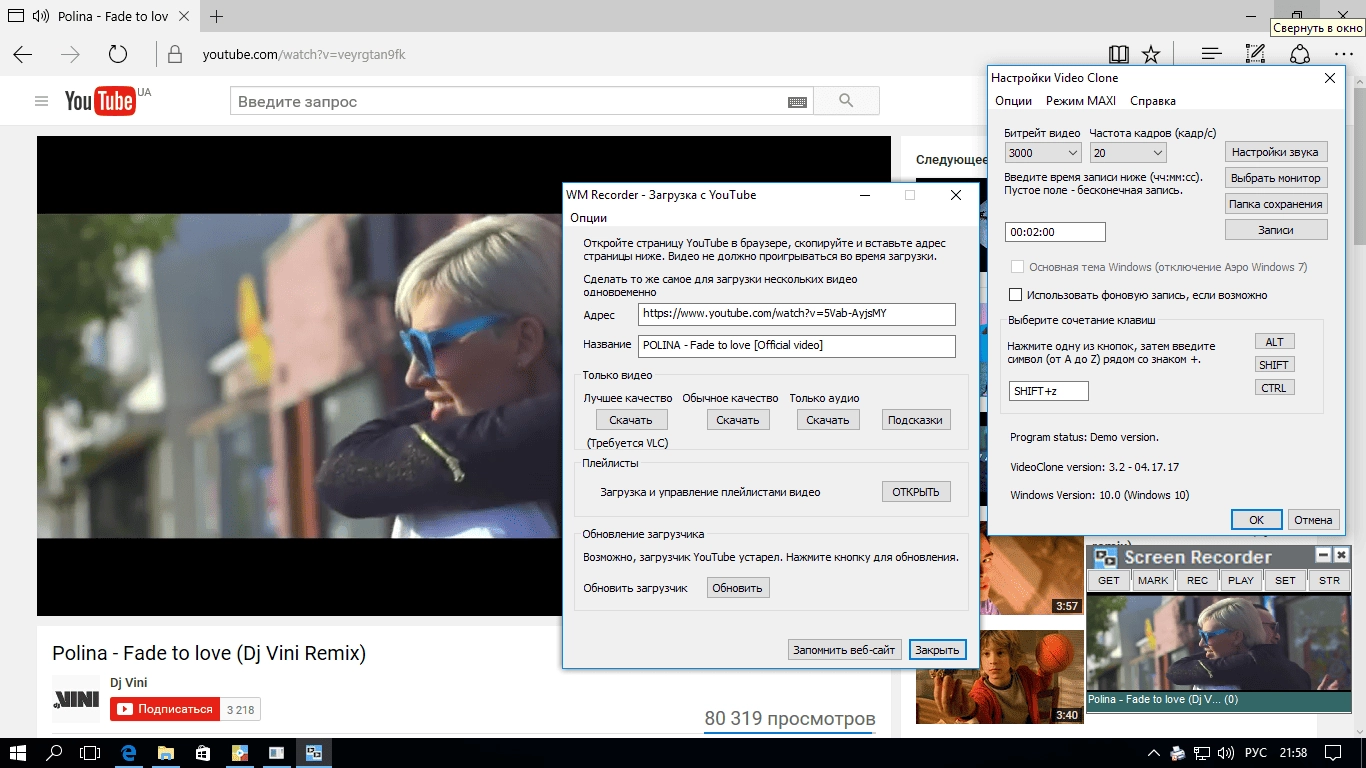Open Microsoft Store from taskbar
Viewport: 1366px width, 768px height.
pos(202,753)
